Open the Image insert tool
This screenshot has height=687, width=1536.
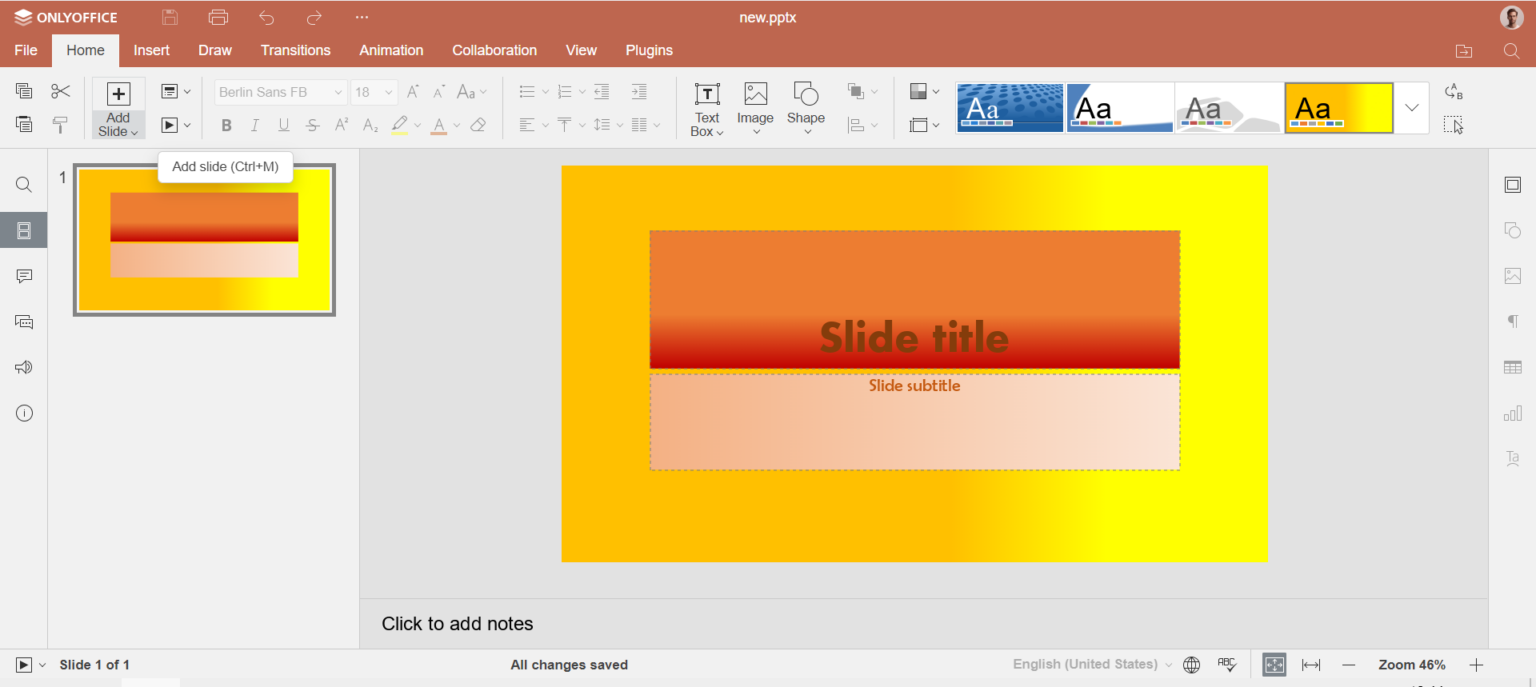click(x=755, y=108)
